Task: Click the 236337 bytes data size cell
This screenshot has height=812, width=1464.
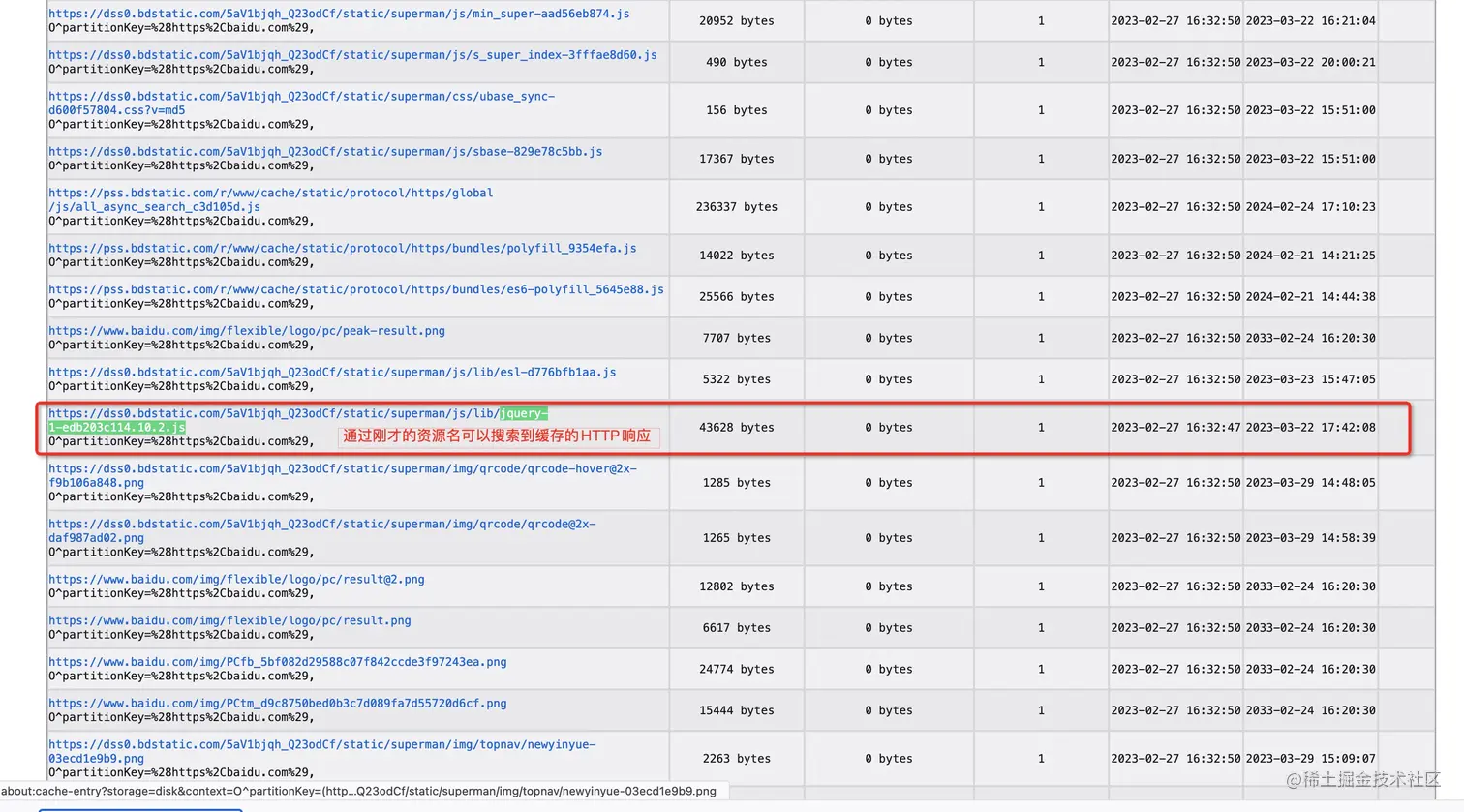Action: pyautogui.click(x=737, y=207)
